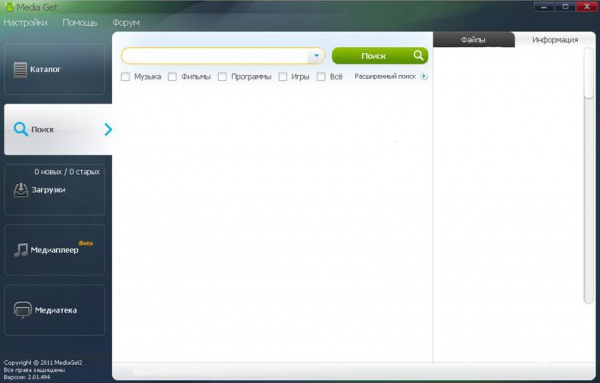600x383 pixels.
Task: Focus the search query input field
Action: (215, 56)
